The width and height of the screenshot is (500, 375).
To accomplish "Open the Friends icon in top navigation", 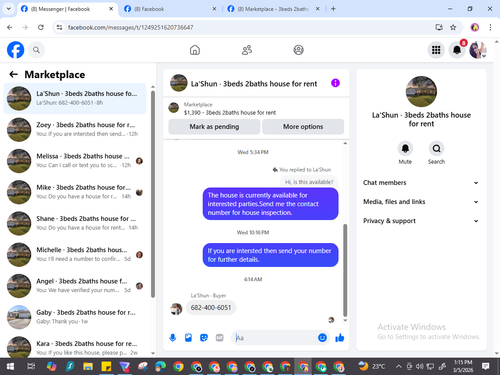I will point(247,50).
